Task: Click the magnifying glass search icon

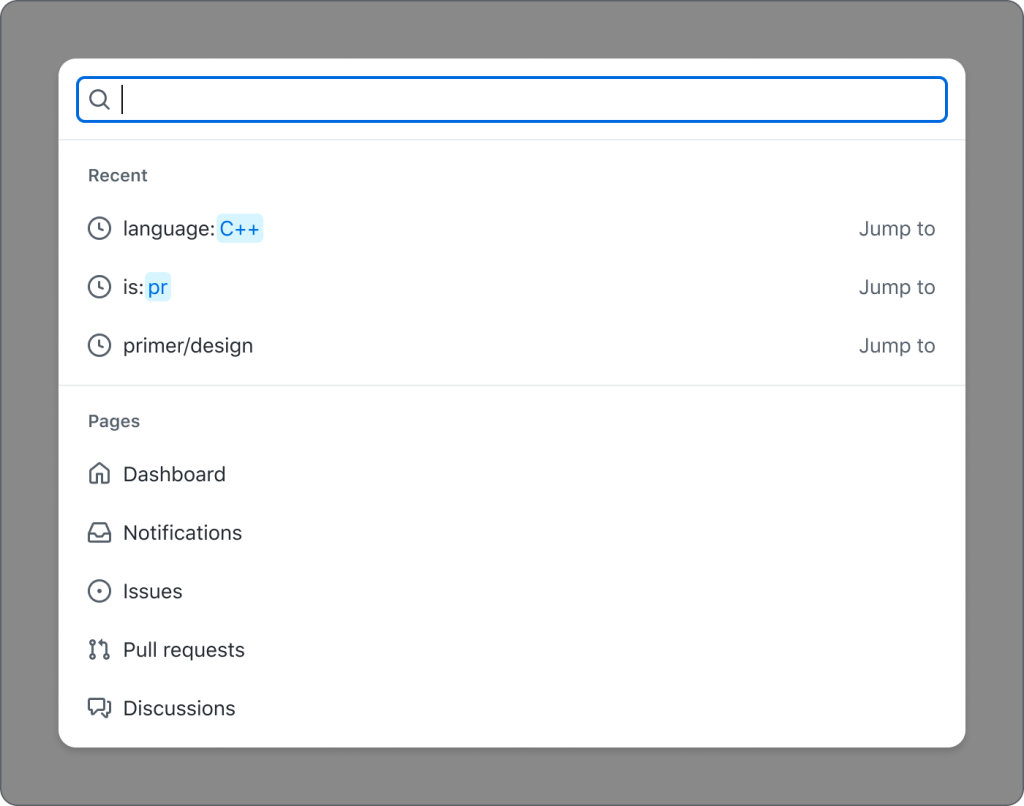Action: [99, 100]
